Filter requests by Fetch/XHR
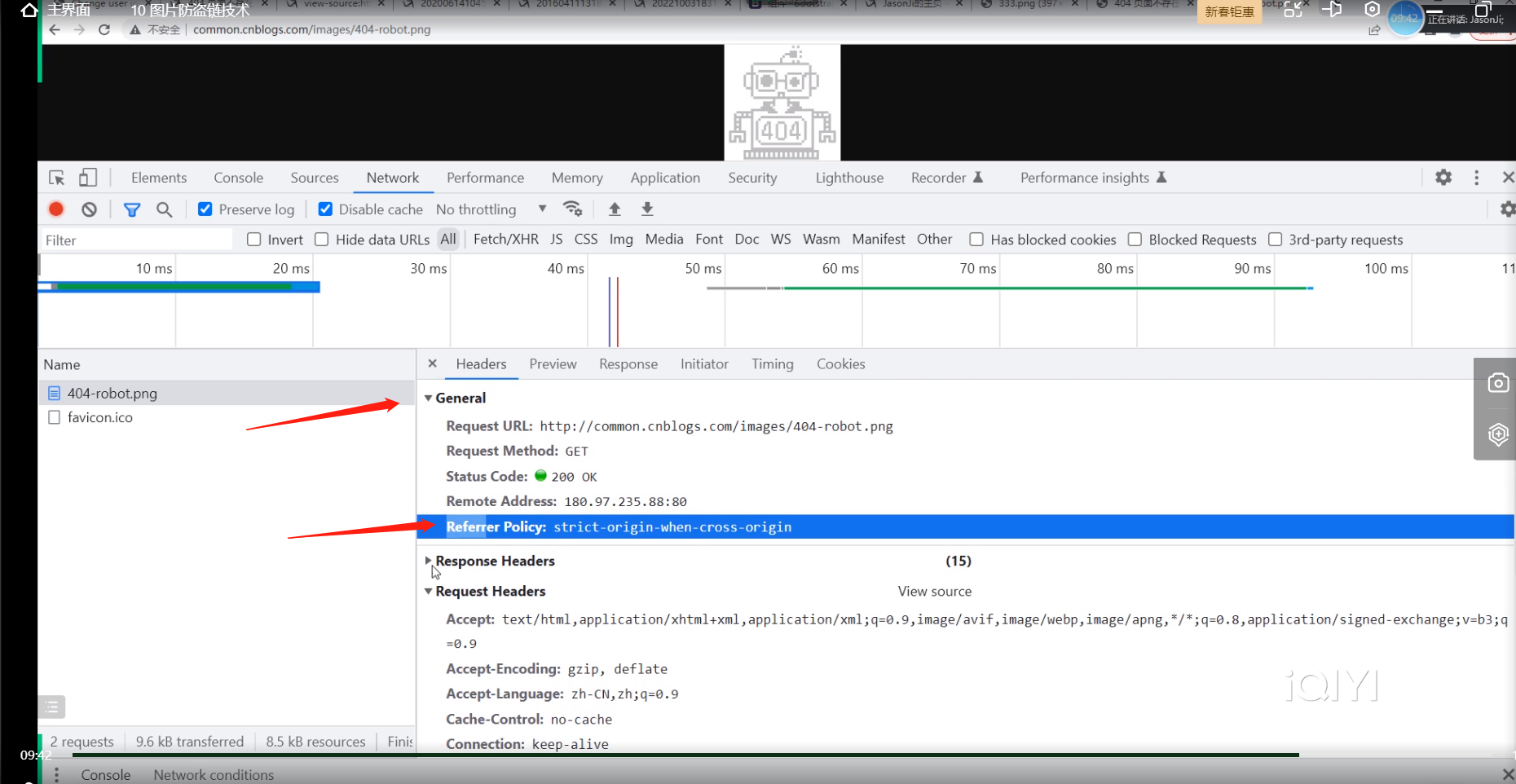This screenshot has height=784, width=1516. click(x=506, y=240)
